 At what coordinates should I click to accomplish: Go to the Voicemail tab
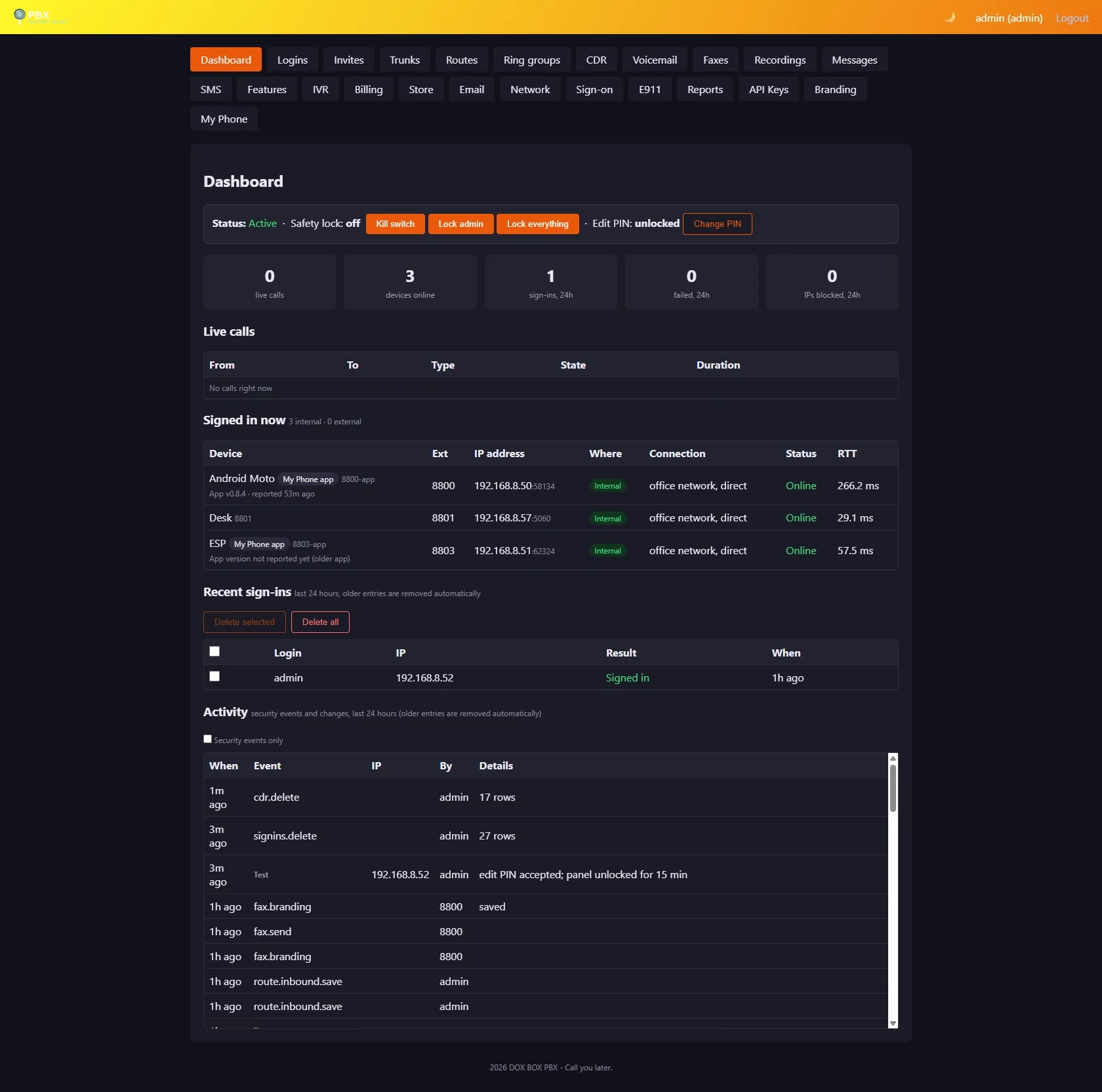coord(655,60)
